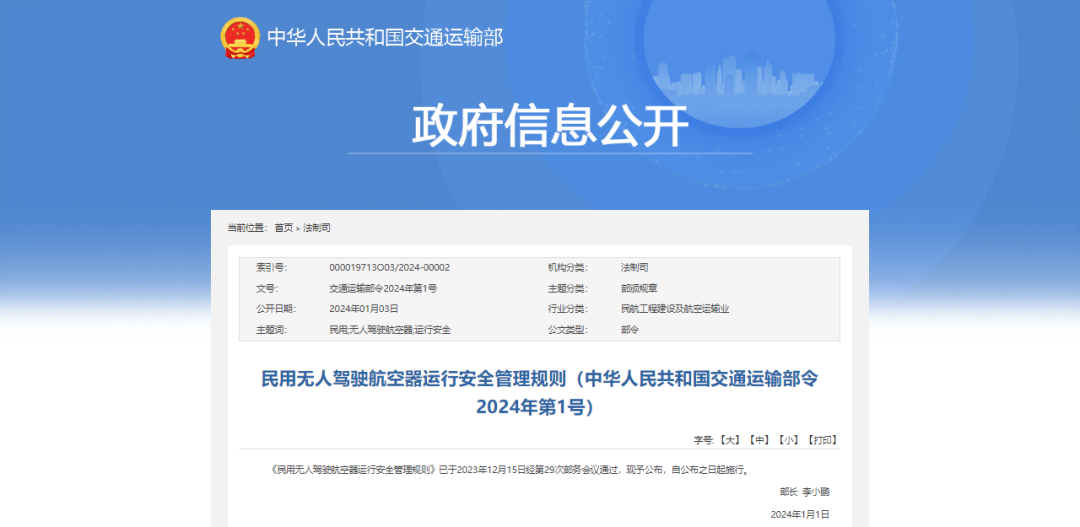Select the publication date 2024年01月03日

point(364,309)
